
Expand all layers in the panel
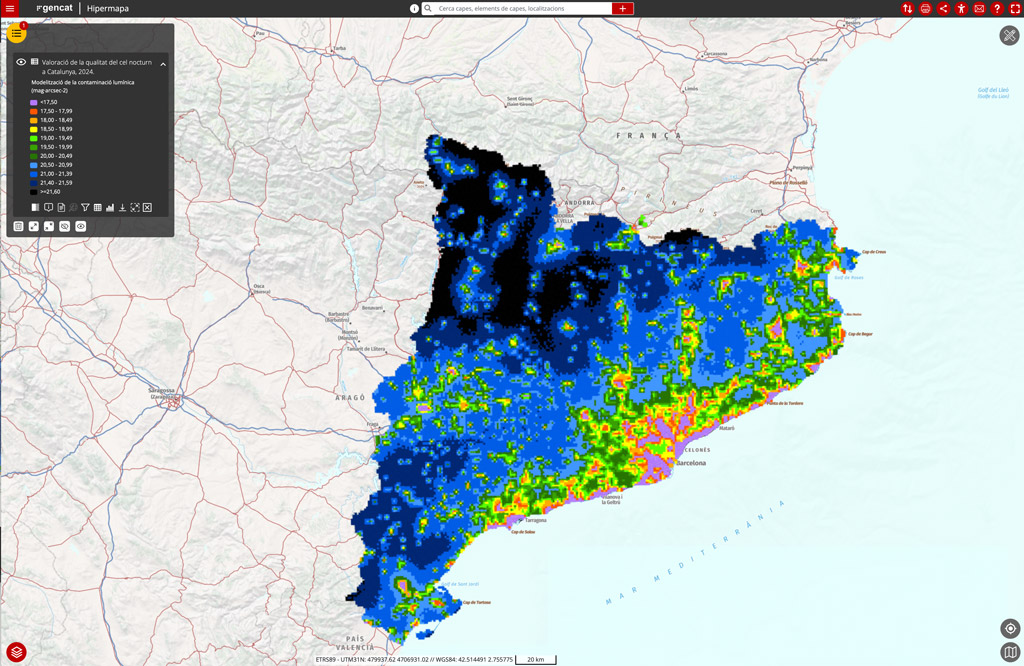(x=33, y=227)
